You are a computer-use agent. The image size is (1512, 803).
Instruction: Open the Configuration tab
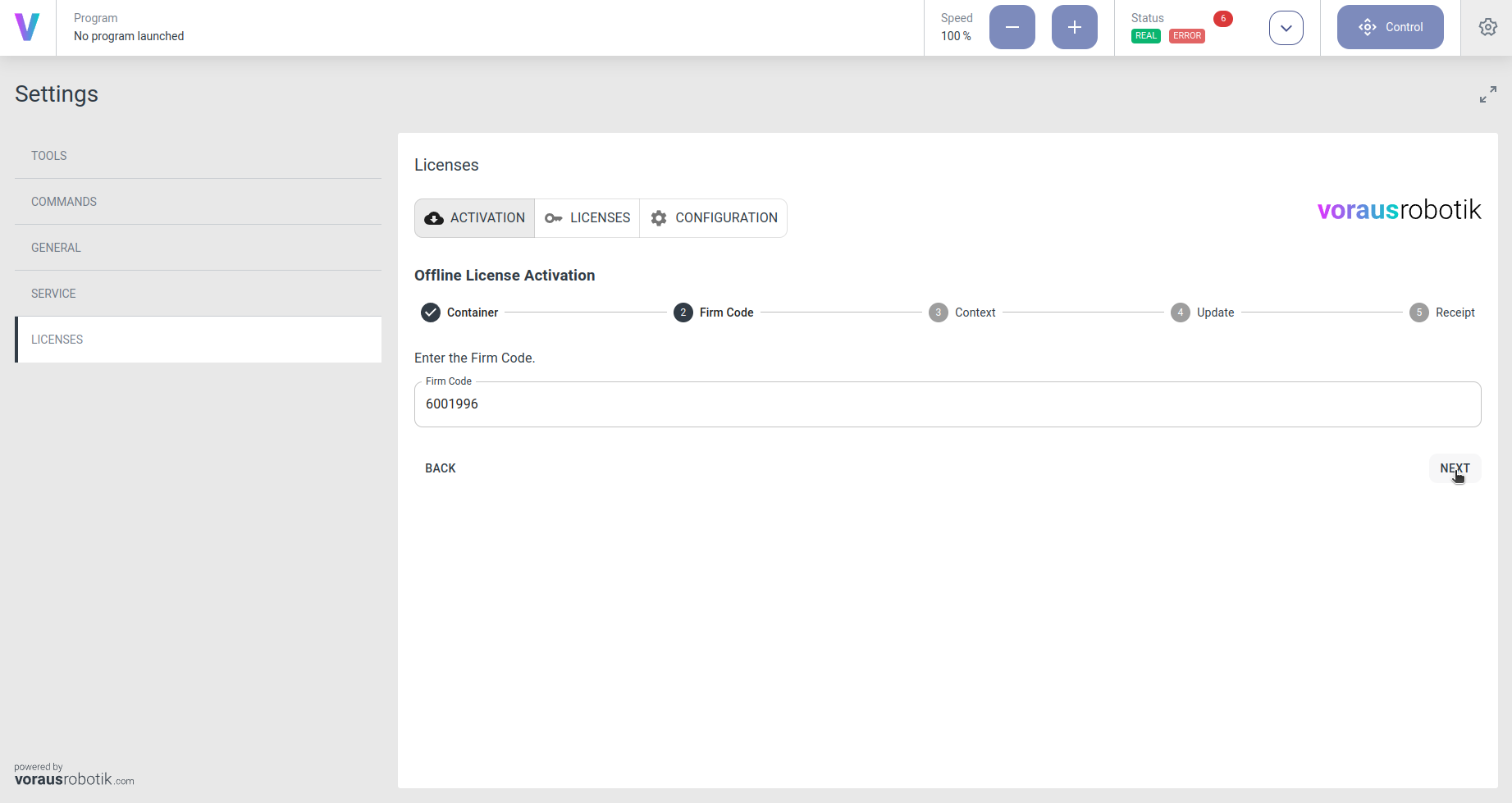tap(714, 218)
